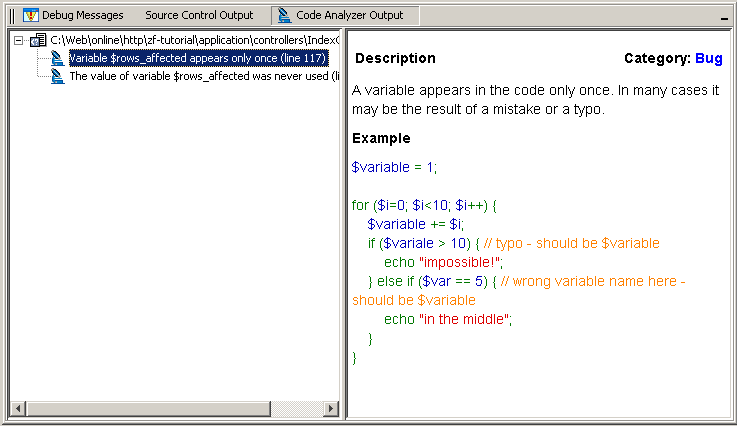
Task: Select 'Variable $rows_affected appears only once' item
Action: [x=198, y=58]
